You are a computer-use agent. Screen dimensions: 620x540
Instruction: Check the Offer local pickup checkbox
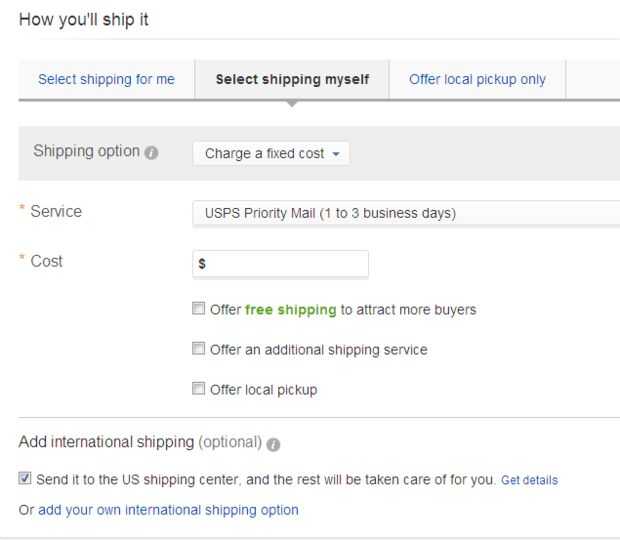pyautogui.click(x=199, y=389)
